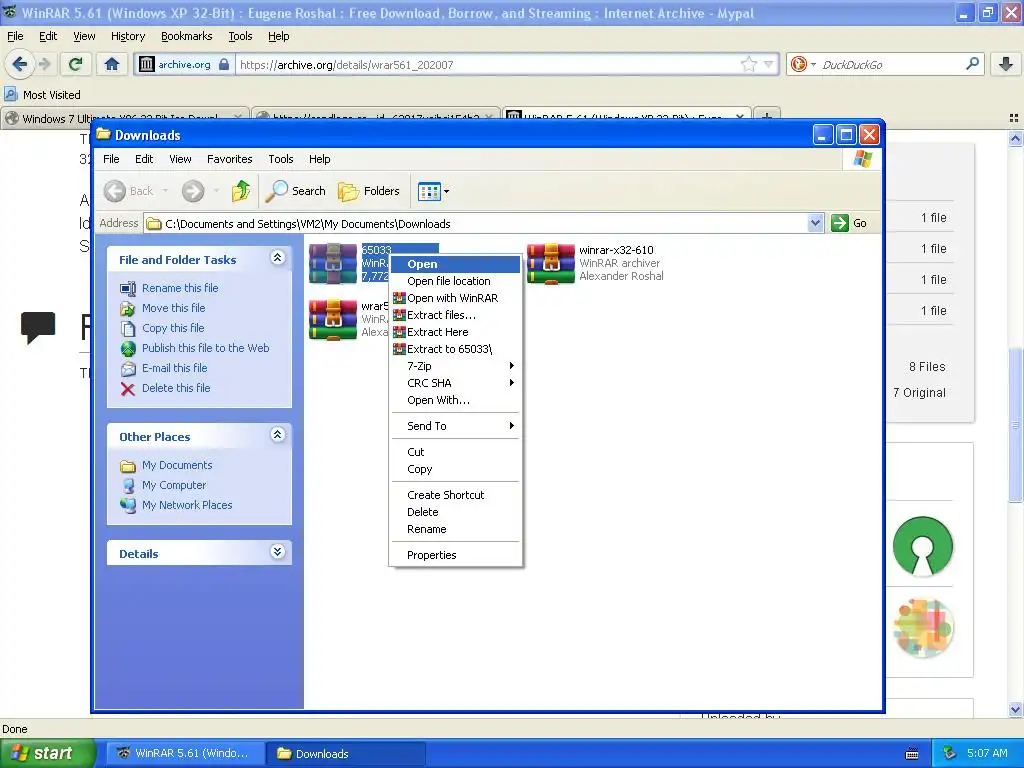Choose Rename in the context menu

455,529
